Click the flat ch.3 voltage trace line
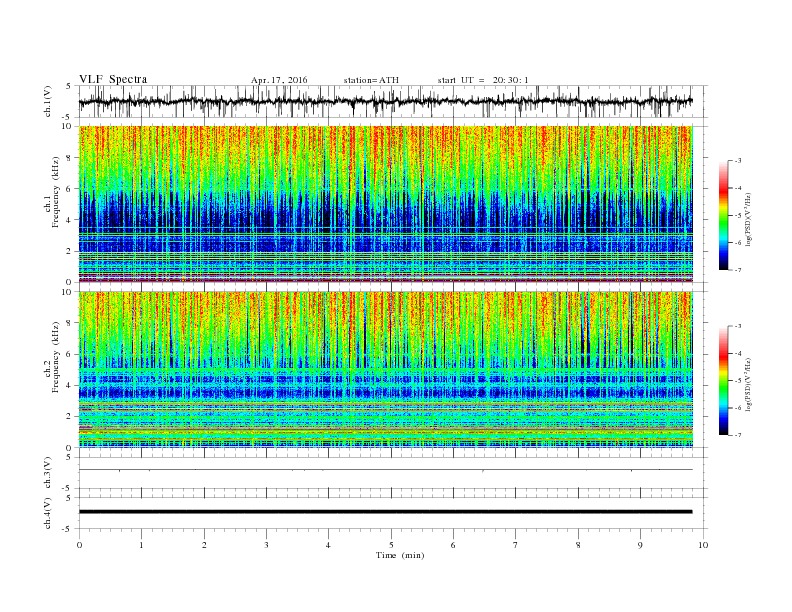The height and width of the screenshot is (612, 792). [386, 470]
